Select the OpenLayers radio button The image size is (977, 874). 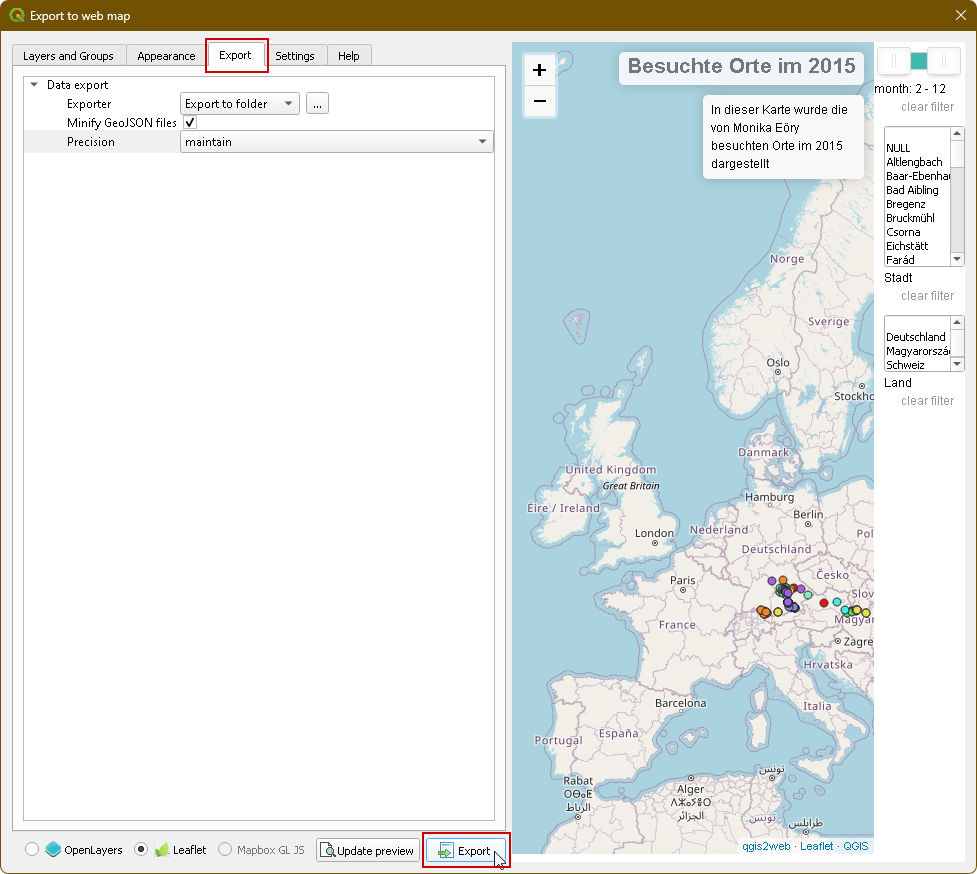click(32, 850)
